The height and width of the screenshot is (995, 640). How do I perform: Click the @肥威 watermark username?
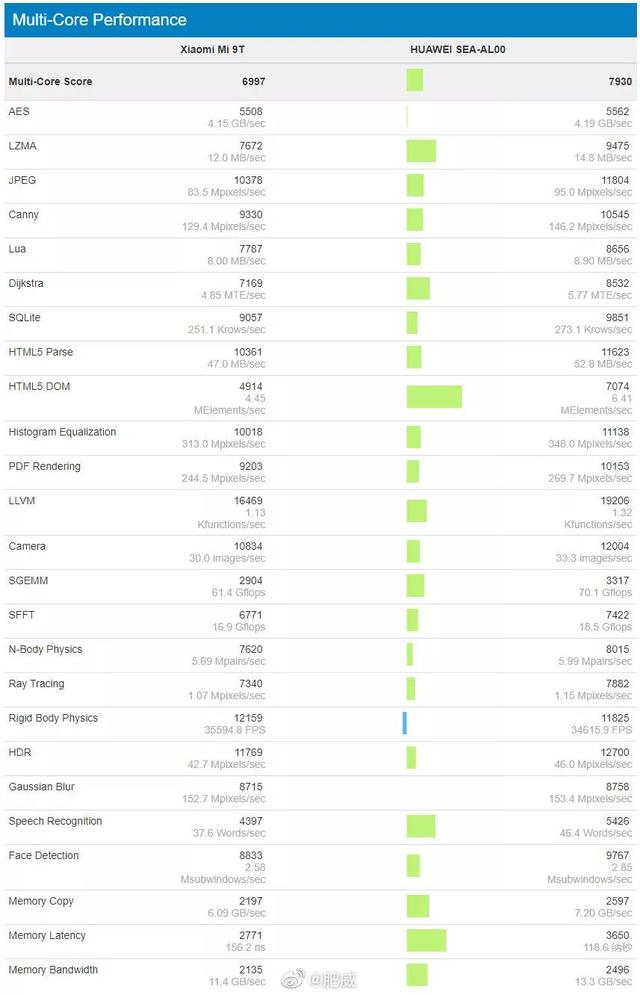pyautogui.click(x=332, y=980)
